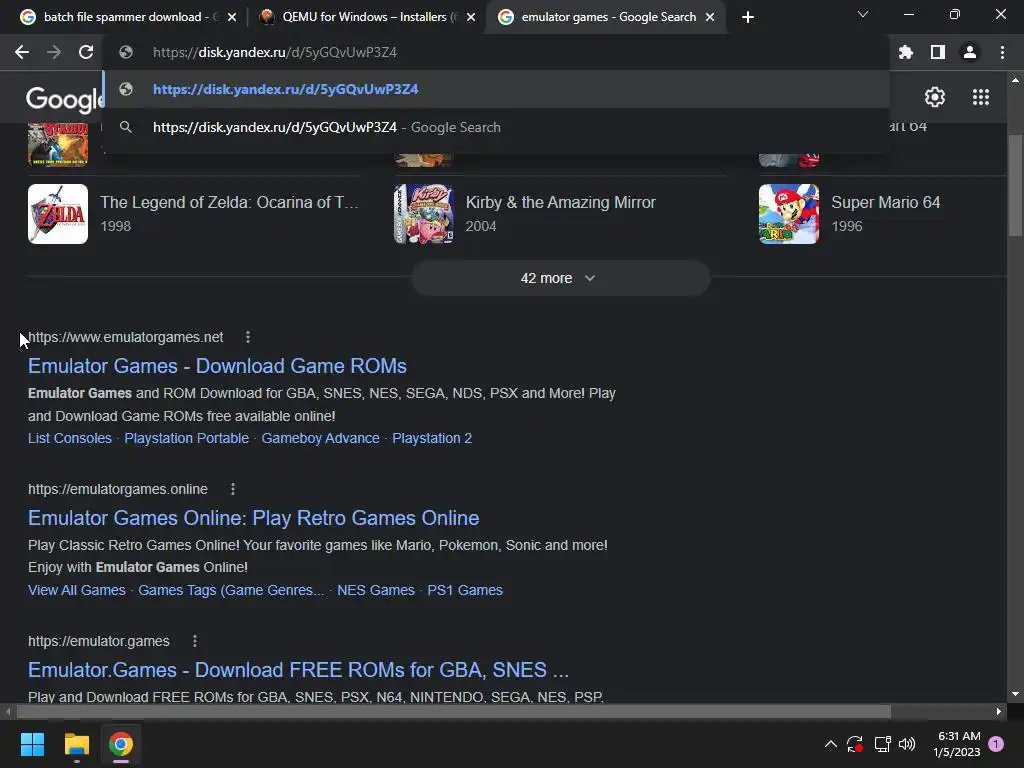Open the tab search chevron
This screenshot has width=1024, height=768.
point(863,14)
